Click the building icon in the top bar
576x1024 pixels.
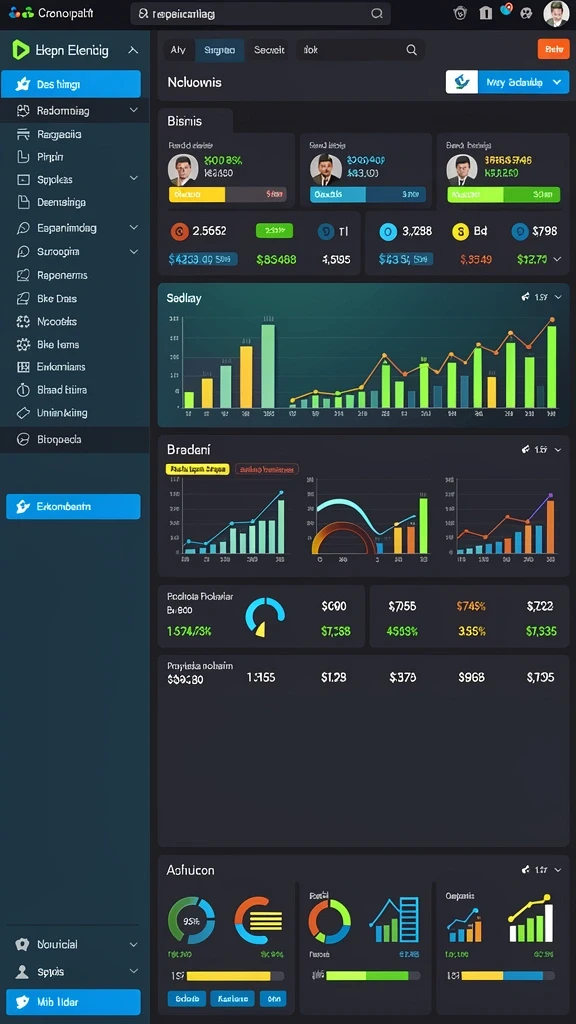pyautogui.click(x=485, y=13)
